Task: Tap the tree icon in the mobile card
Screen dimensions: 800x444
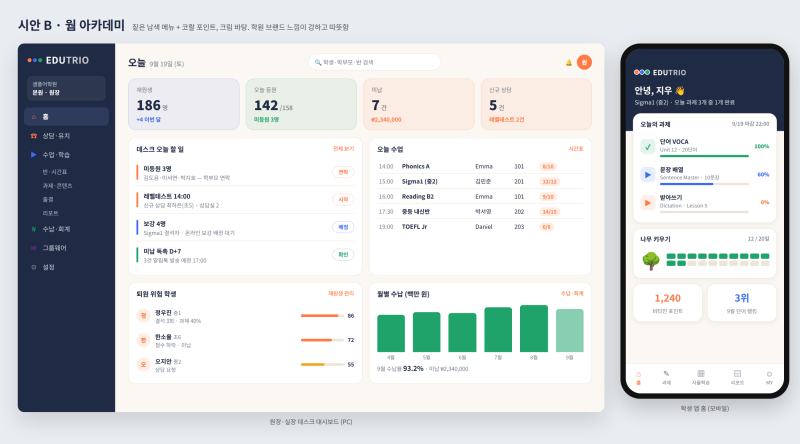Action: coord(651,260)
